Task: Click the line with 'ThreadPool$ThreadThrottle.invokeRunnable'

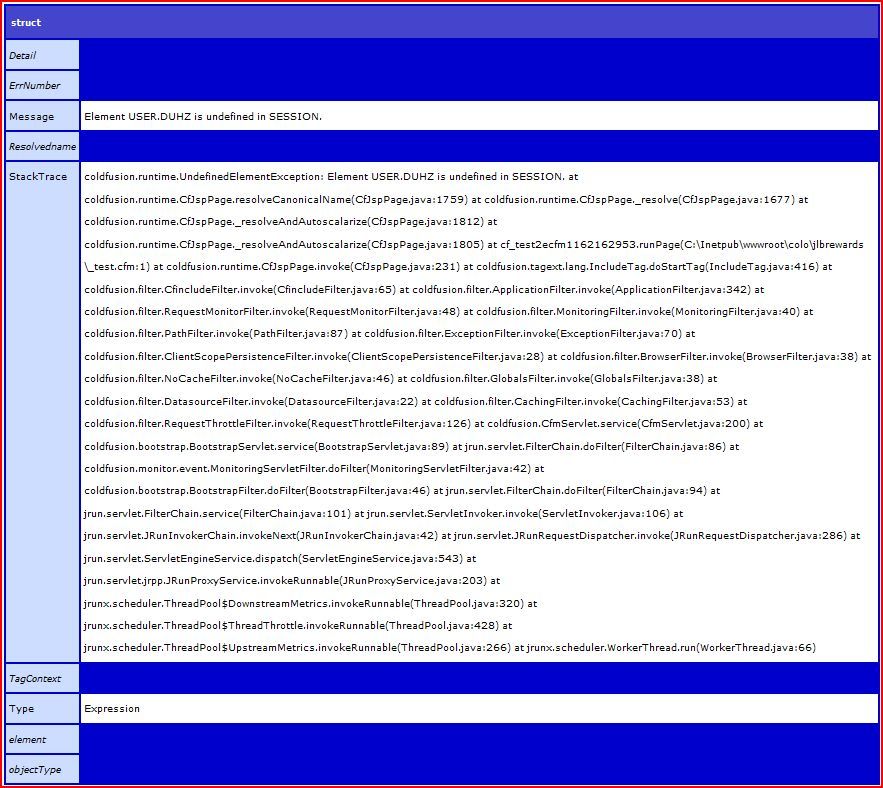Action: pos(298,626)
